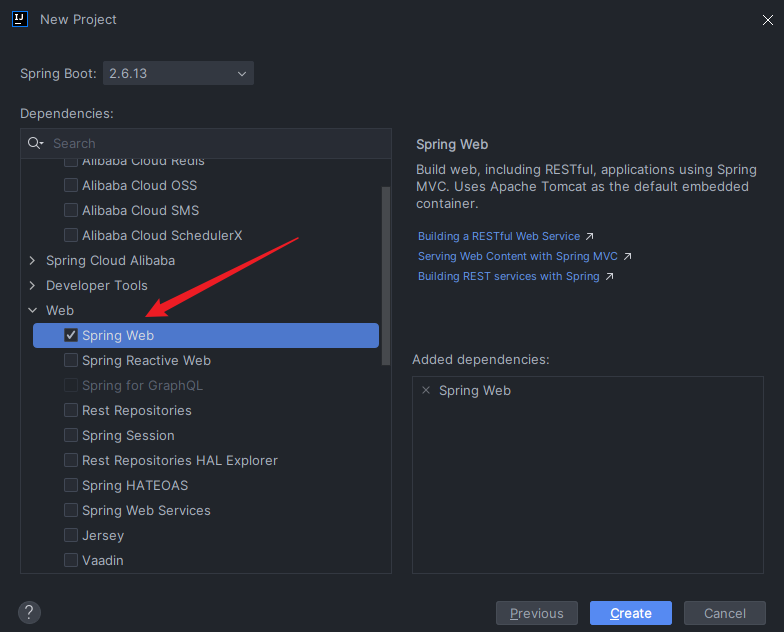
Task: Open Building REST services with Spring link
Action: point(508,276)
